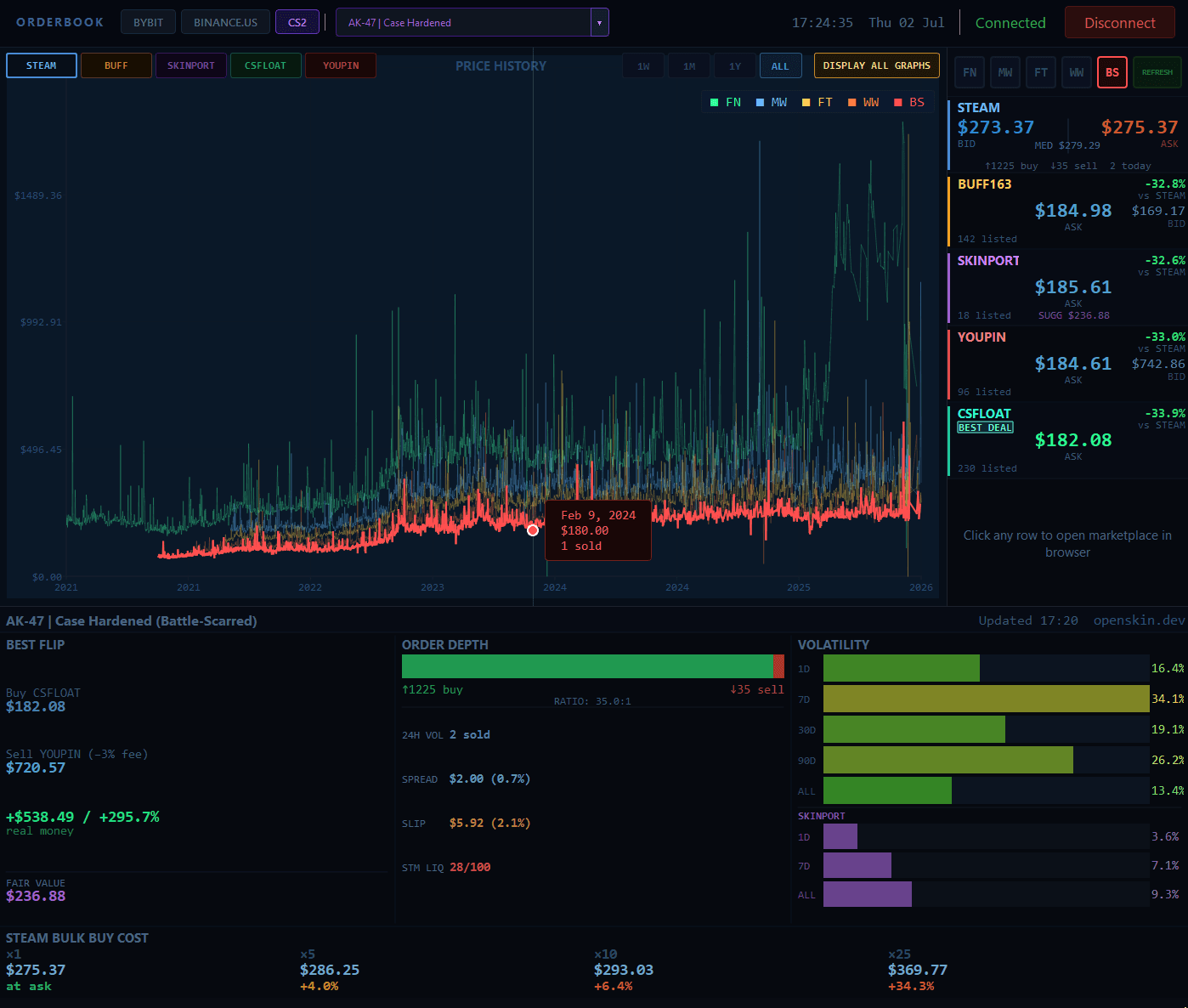Open the YOUPIN marketplace row
This screenshot has height=1008, width=1188.
click(x=1067, y=365)
